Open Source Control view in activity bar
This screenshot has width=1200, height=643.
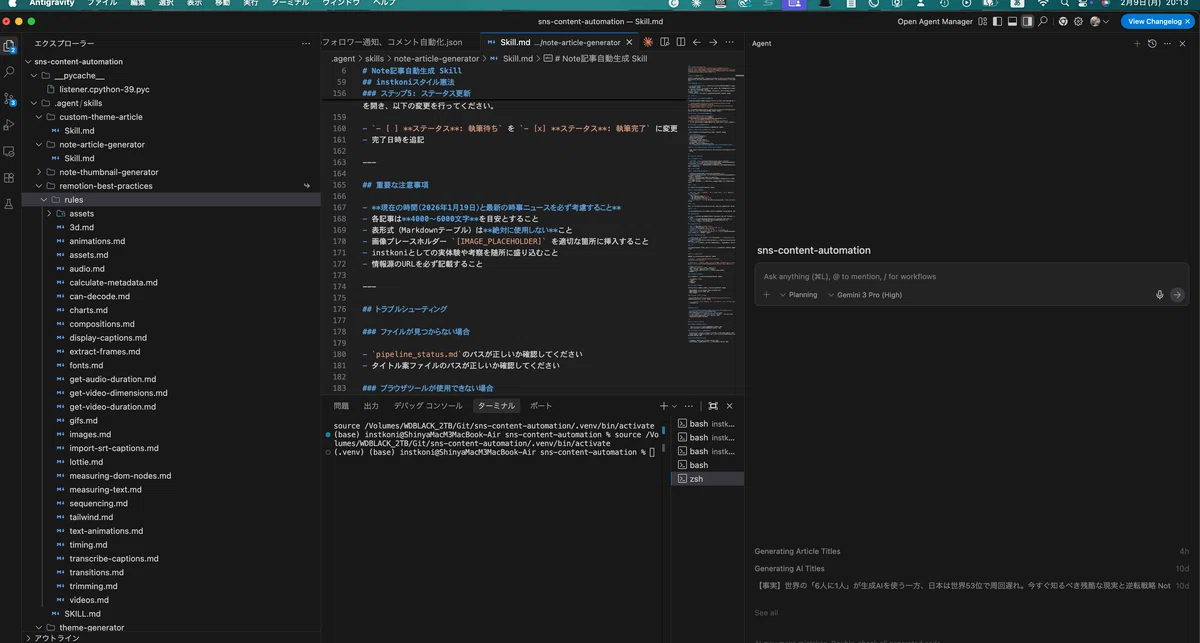click(9, 99)
